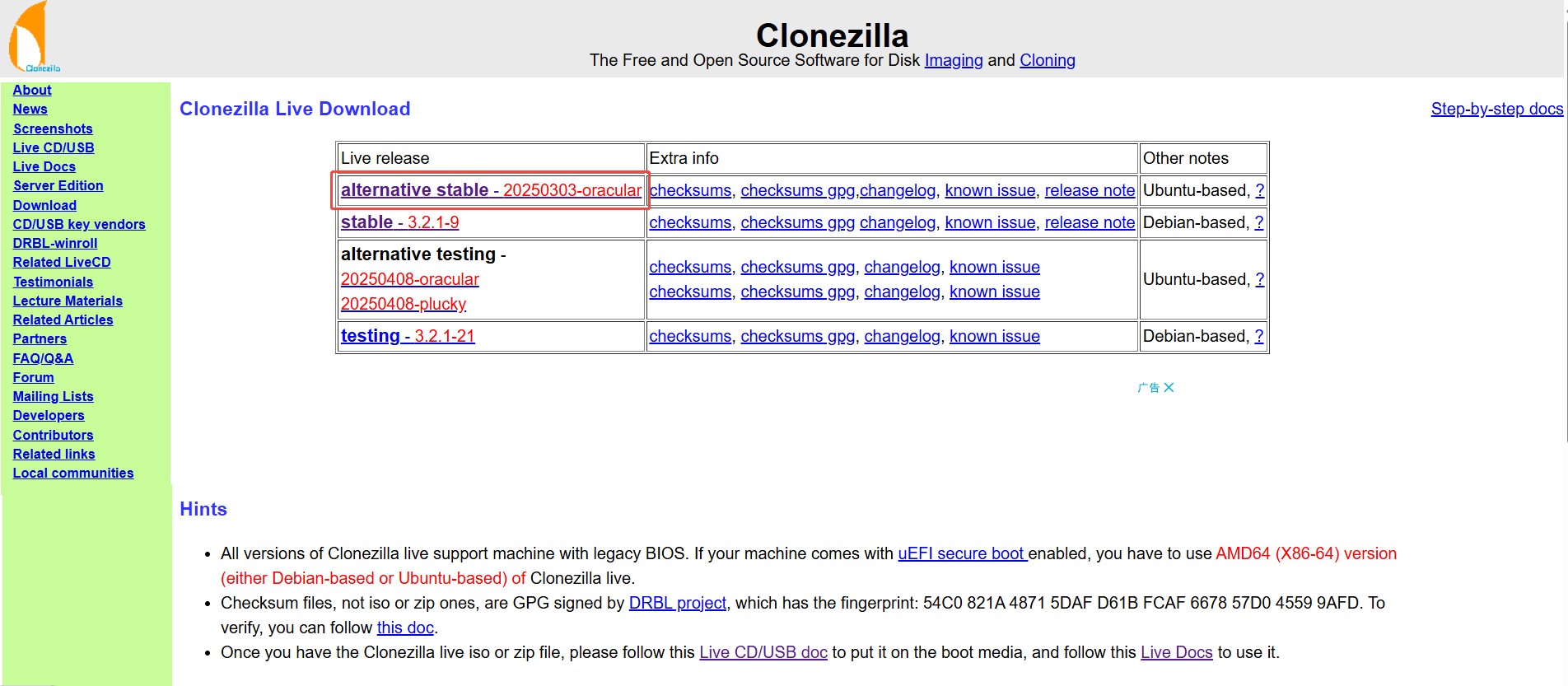
Task: Open checksums for testing 3.2.1-21 row
Action: tap(690, 336)
